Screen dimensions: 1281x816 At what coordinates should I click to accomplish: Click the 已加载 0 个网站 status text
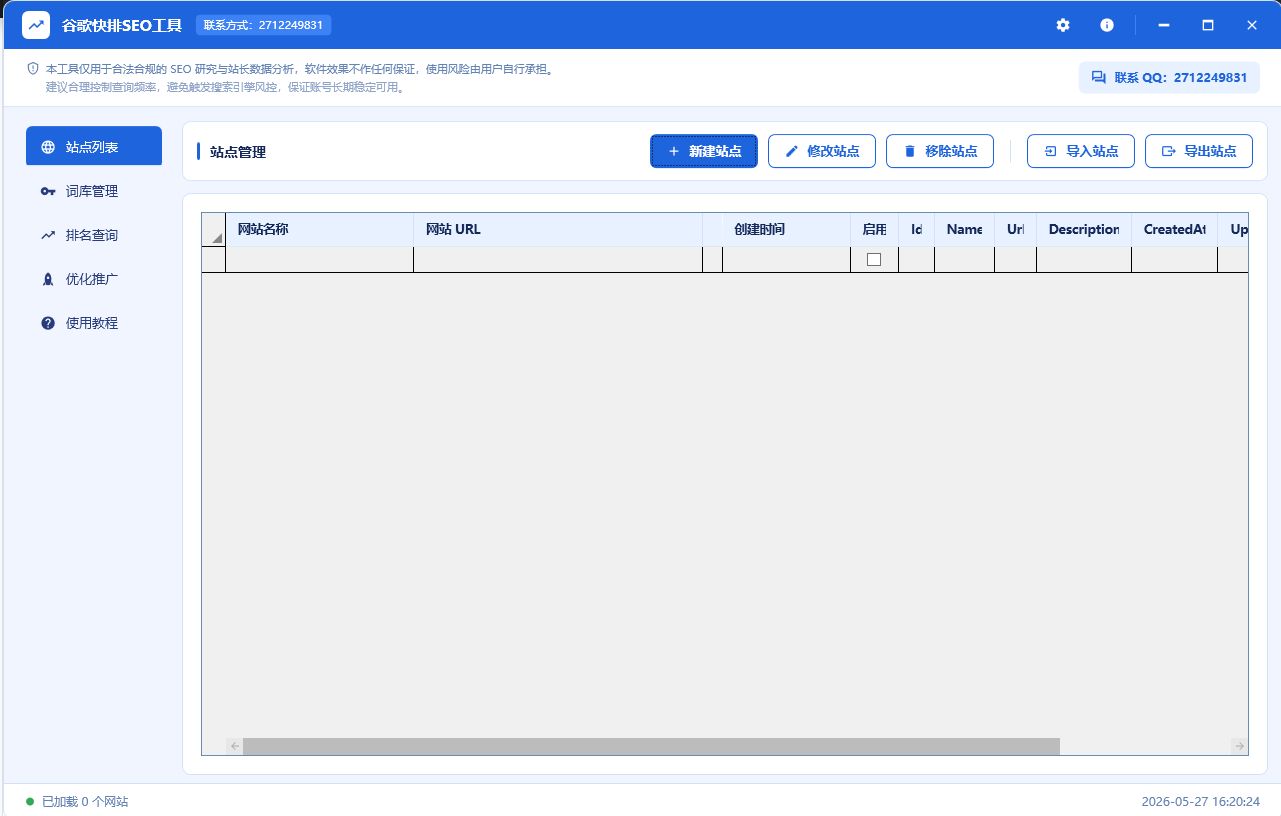[85, 802]
